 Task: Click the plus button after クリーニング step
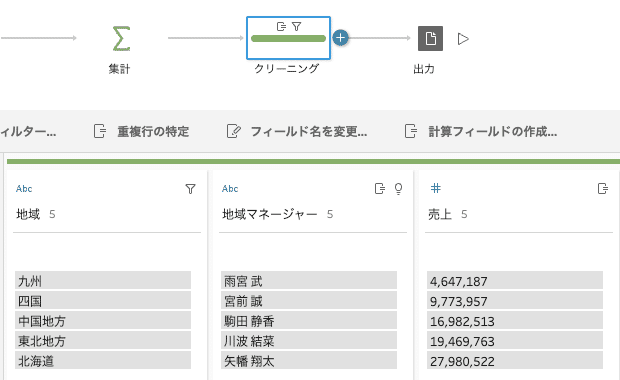340,38
